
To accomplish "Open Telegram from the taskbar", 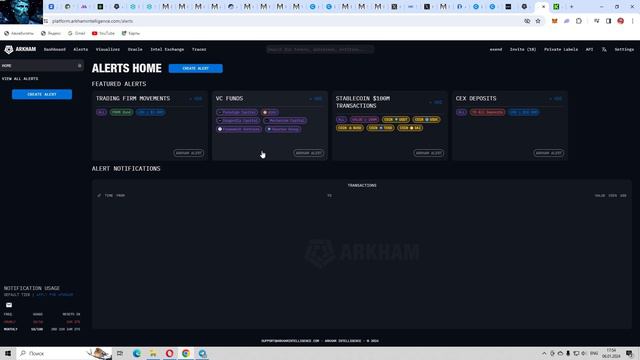I will (202, 353).
